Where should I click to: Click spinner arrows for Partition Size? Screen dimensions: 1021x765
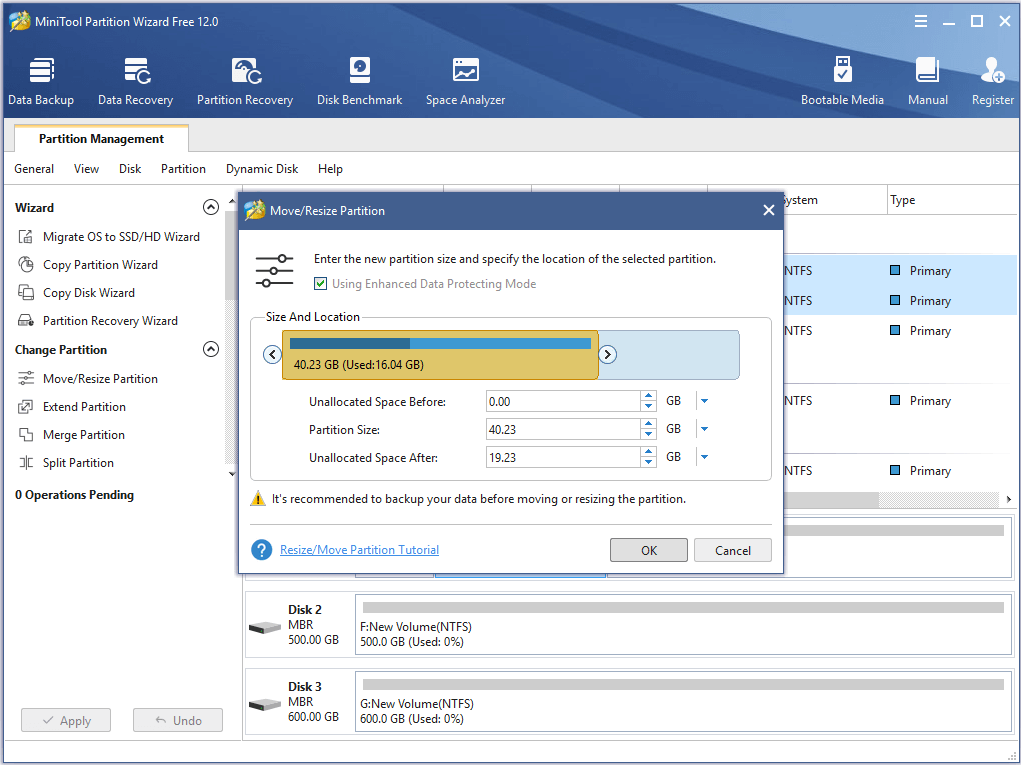click(648, 430)
